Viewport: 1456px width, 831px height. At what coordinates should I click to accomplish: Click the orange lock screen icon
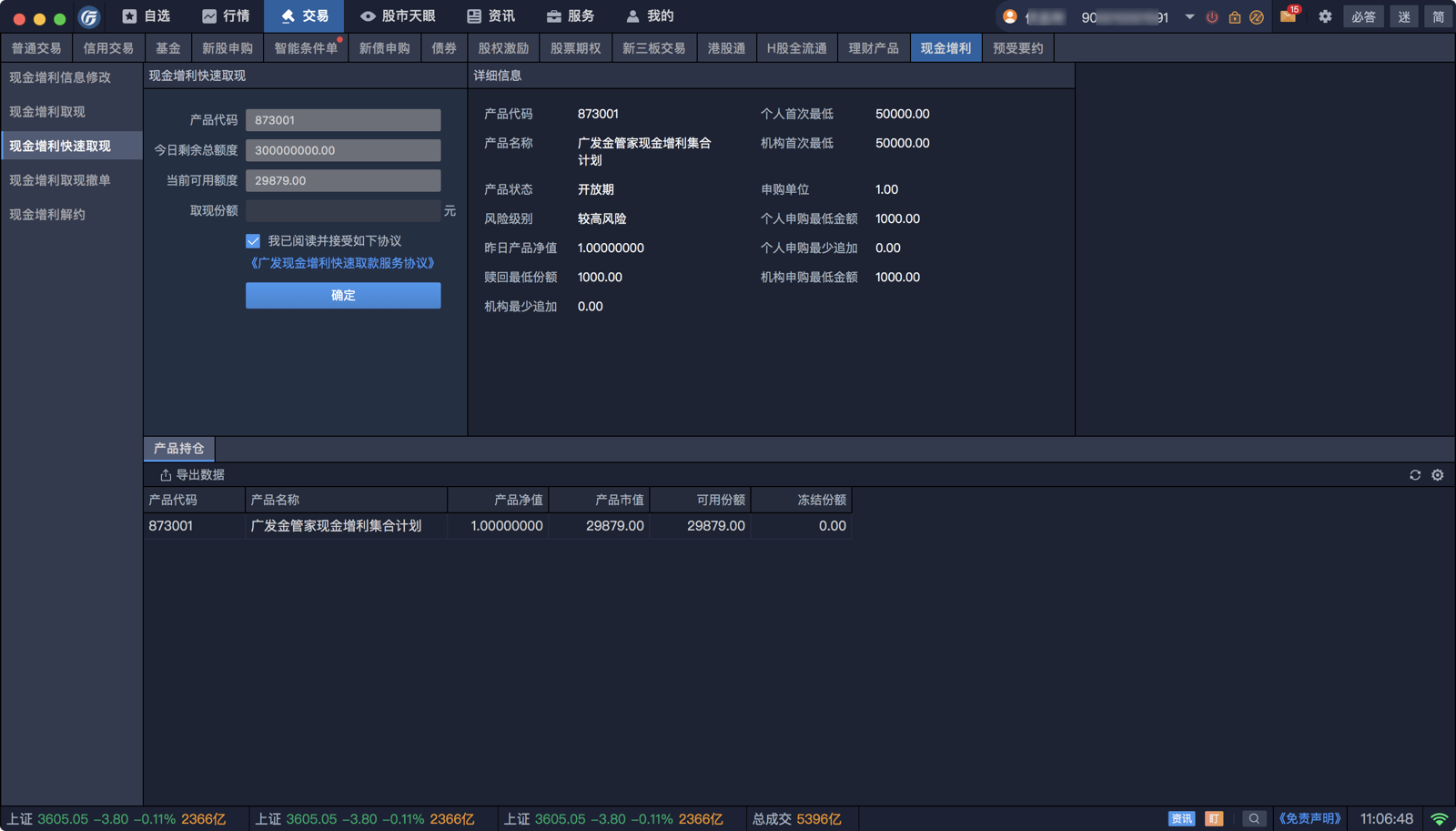point(1235,17)
